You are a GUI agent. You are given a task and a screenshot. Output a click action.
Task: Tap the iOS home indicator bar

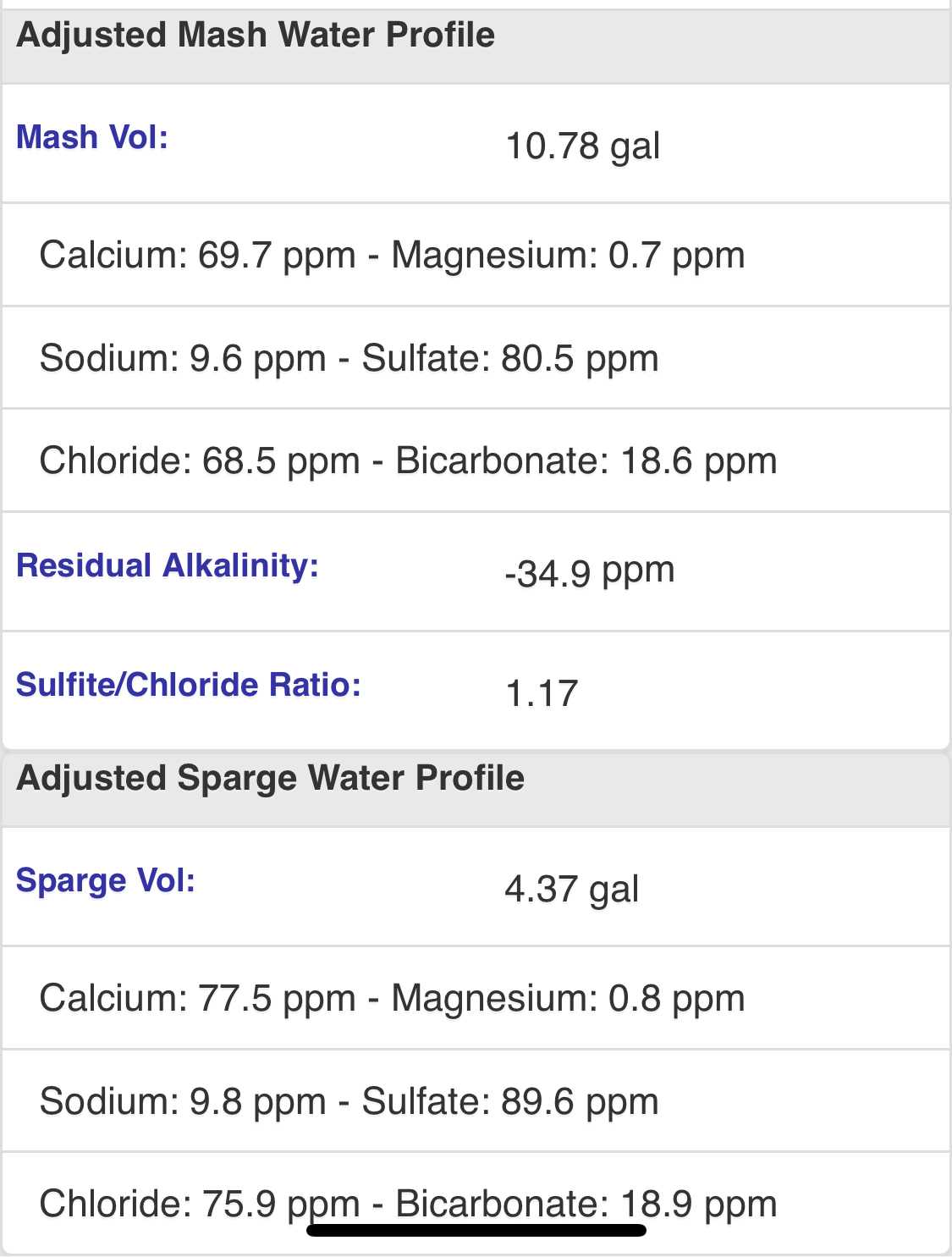coord(476,1230)
